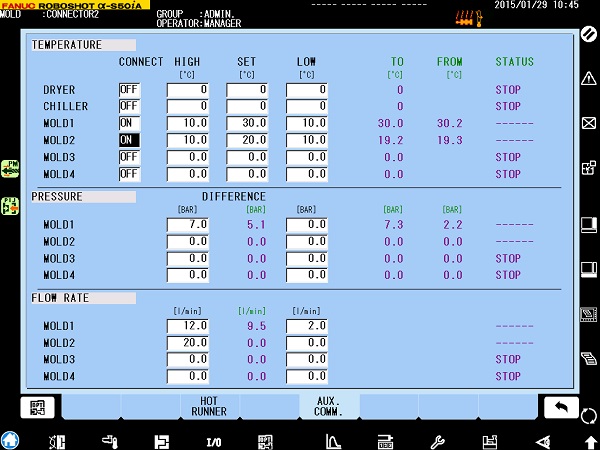This screenshot has width=600, height=450.
Task: Click the green PIJ arrow icon on left edge
Action: pos(10,206)
